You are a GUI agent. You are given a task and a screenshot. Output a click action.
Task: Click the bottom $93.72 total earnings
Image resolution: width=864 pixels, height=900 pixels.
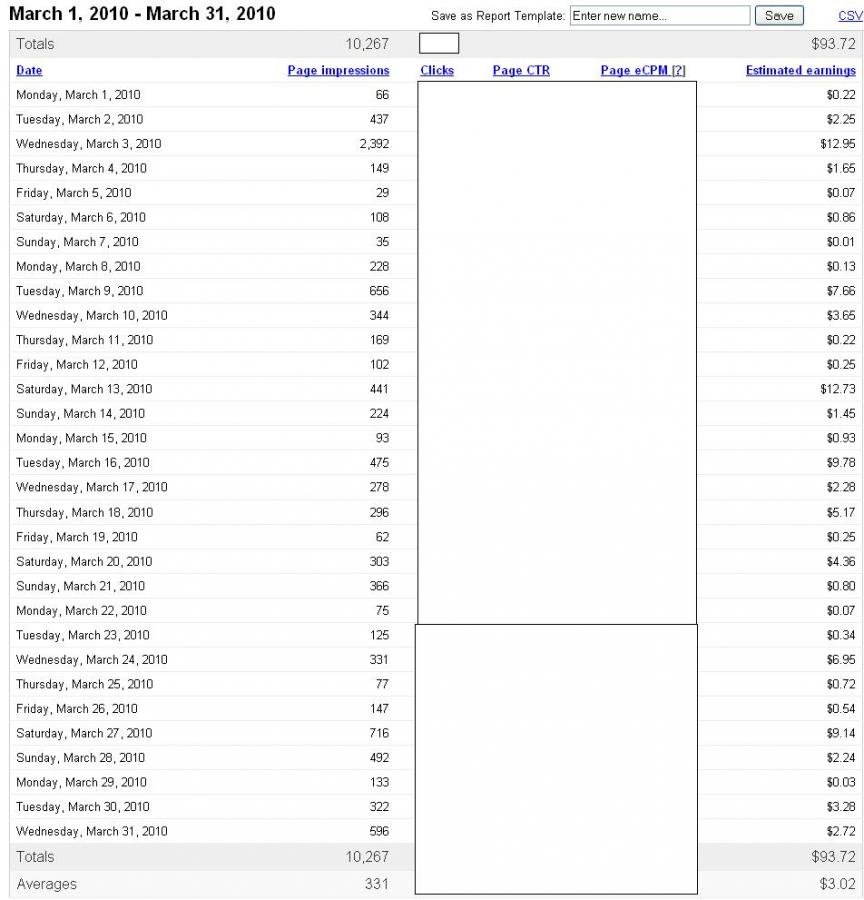(x=833, y=856)
